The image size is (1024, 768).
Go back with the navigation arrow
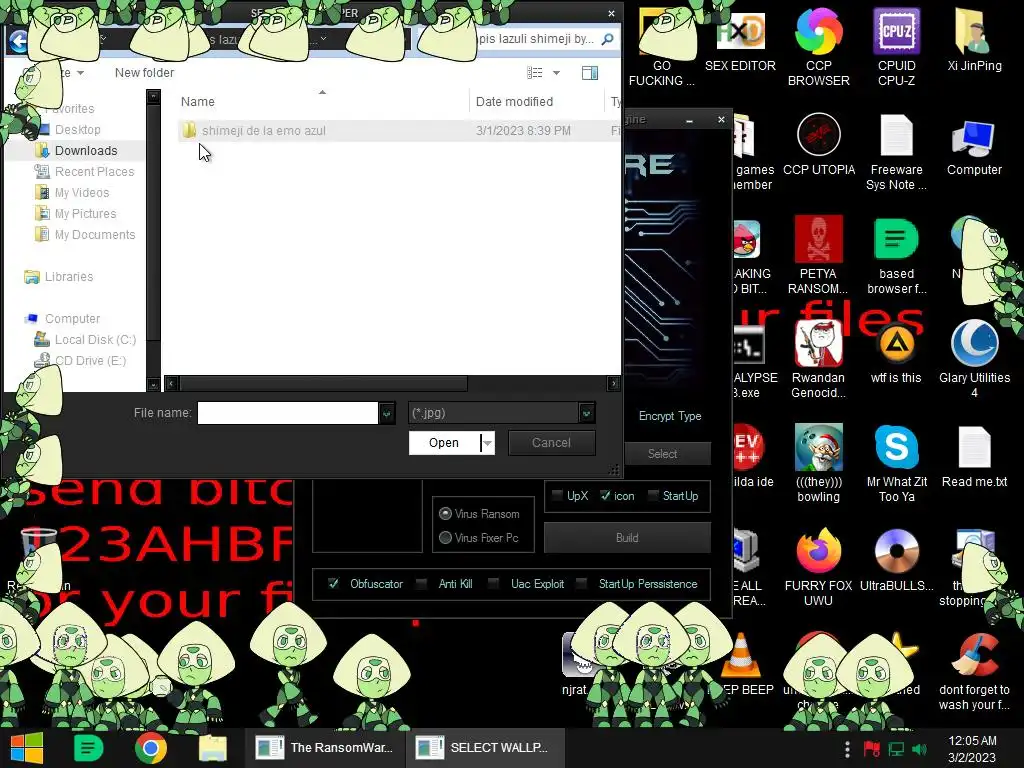pyautogui.click(x=19, y=41)
